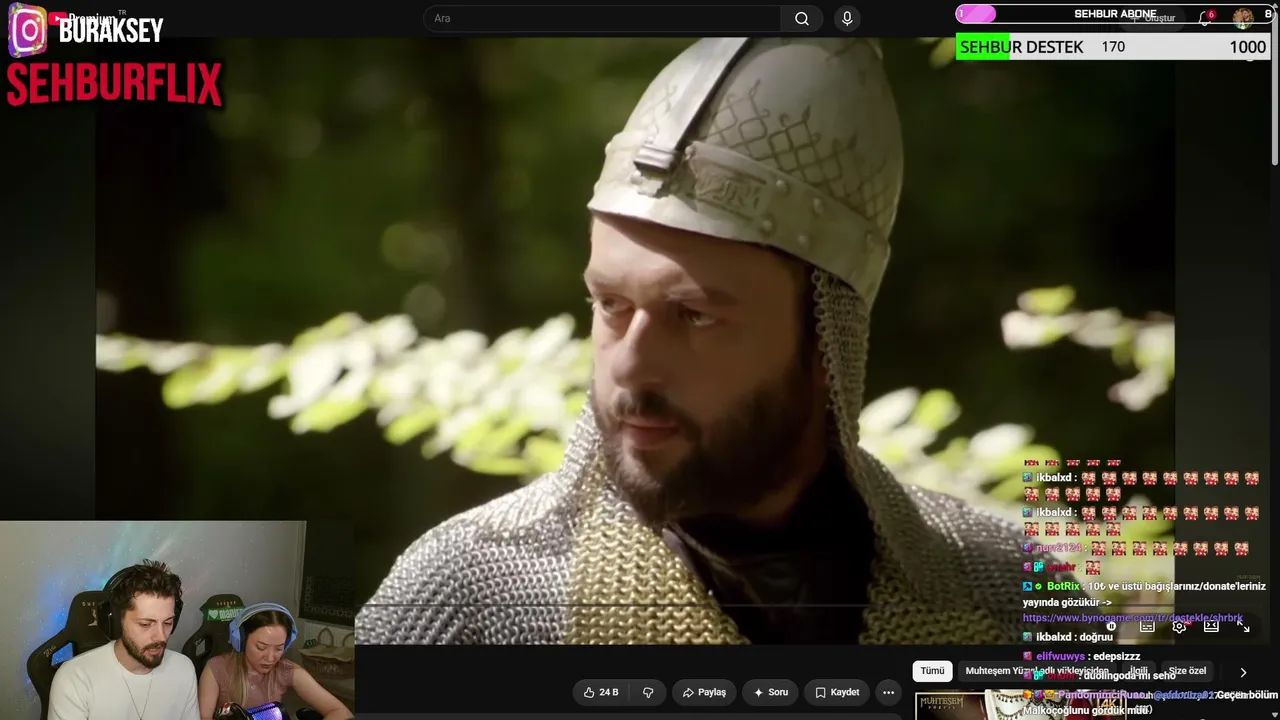Click the chat message "ikbalxd : doğruu"
The width and height of the screenshot is (1280, 720).
tap(1067, 637)
